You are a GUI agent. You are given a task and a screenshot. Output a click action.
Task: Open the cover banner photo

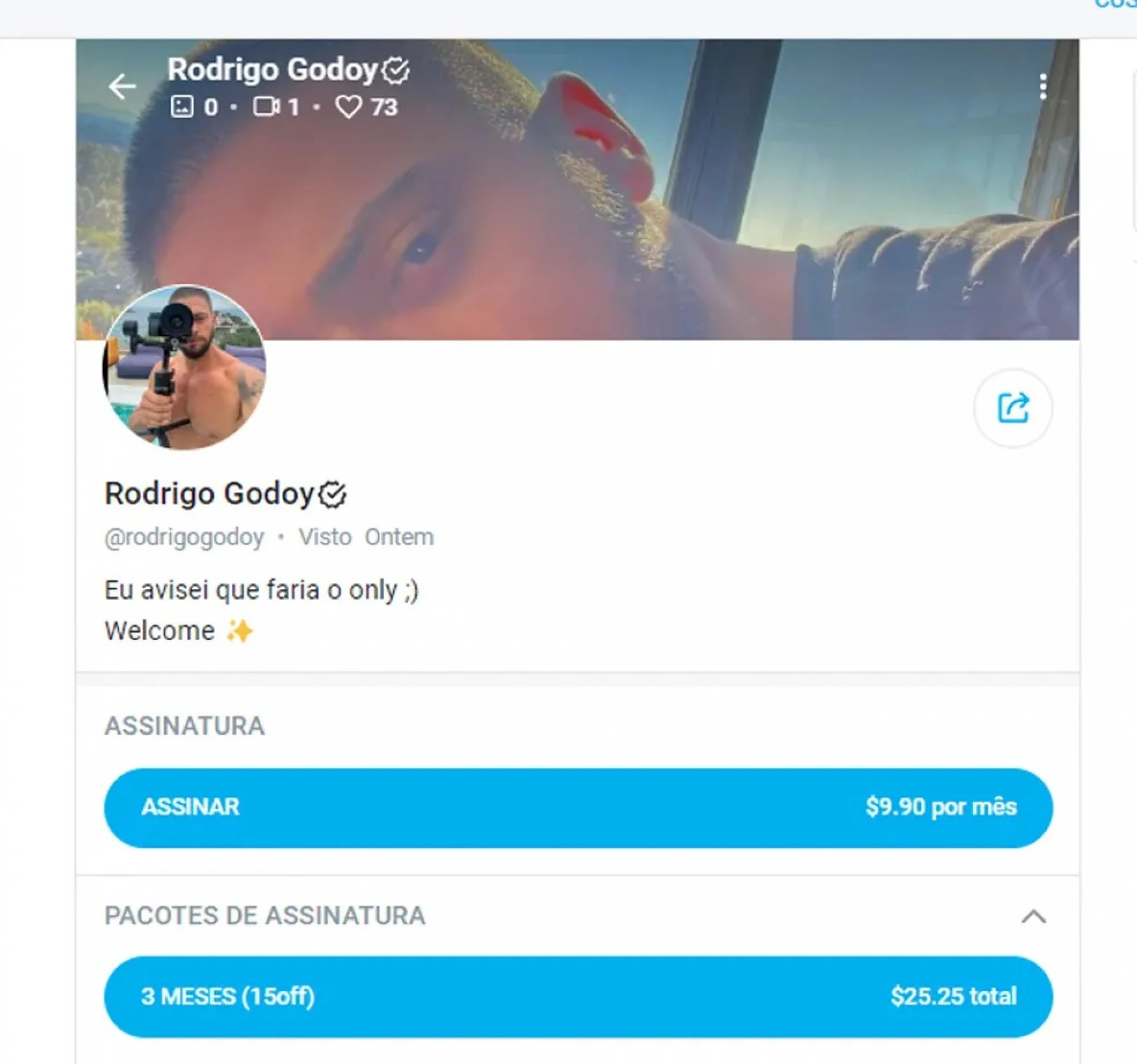(651, 189)
